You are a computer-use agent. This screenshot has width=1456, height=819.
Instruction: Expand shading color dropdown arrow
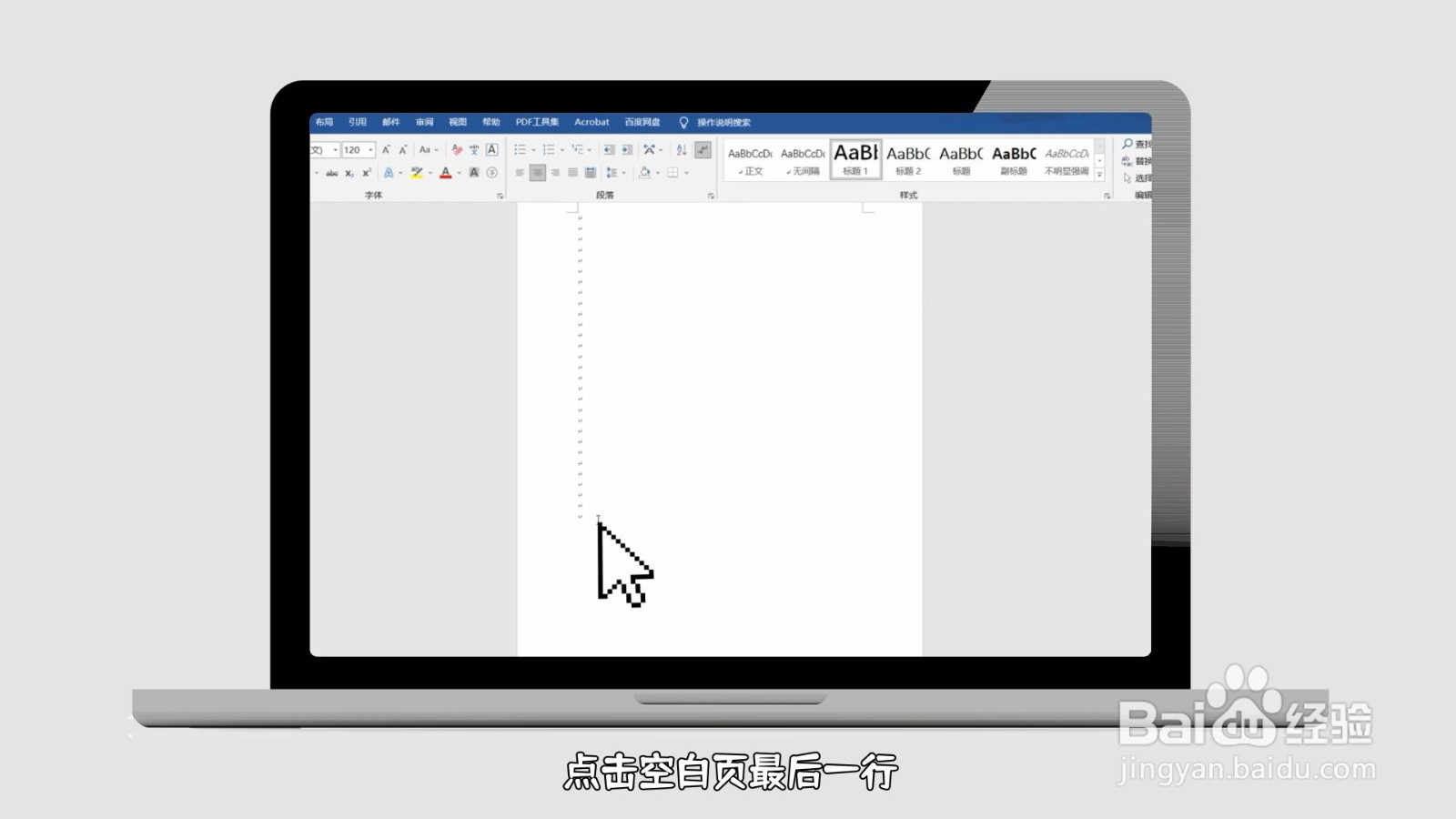click(658, 173)
